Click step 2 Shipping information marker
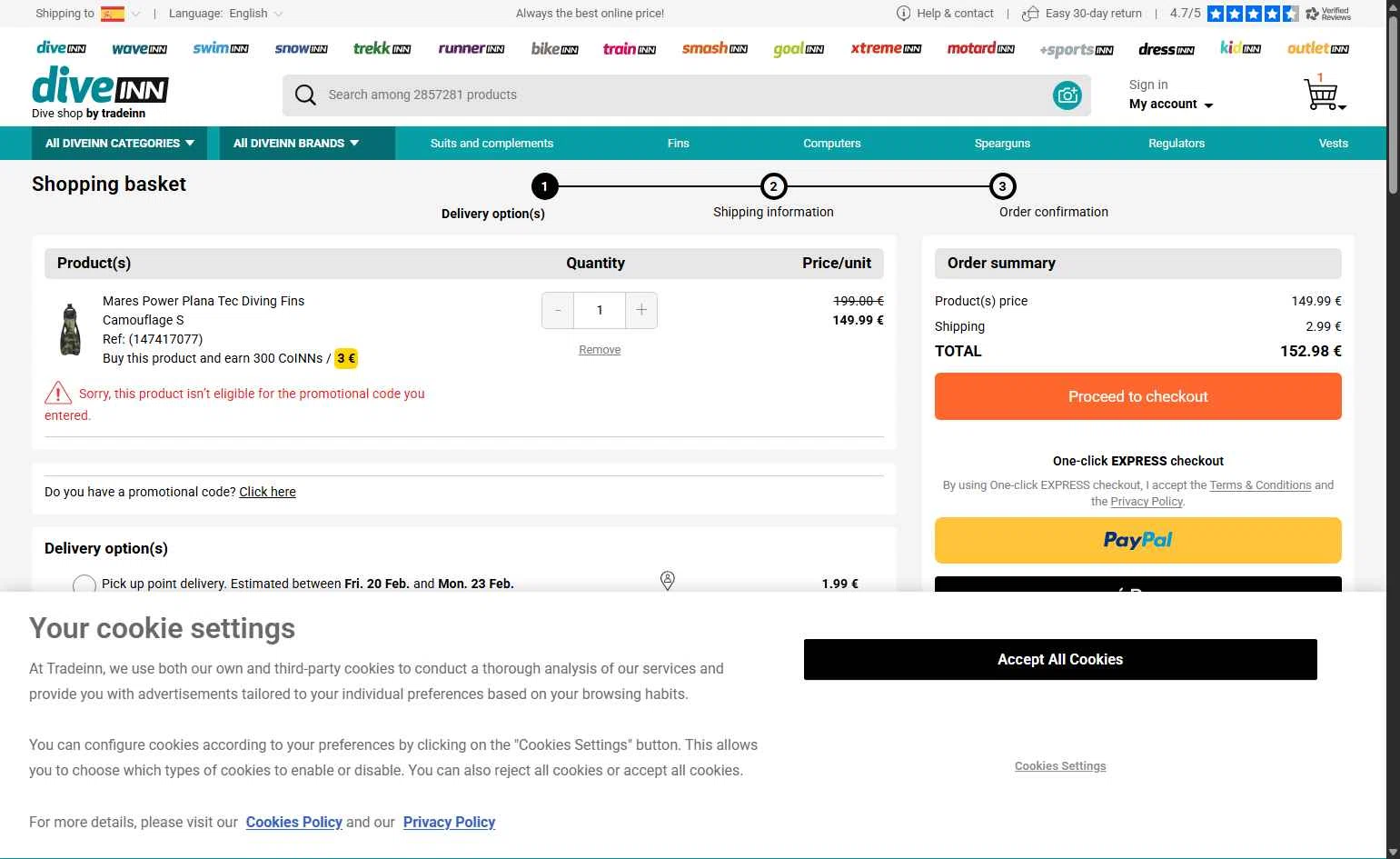Screen dimensions: 1400x859 (773, 186)
